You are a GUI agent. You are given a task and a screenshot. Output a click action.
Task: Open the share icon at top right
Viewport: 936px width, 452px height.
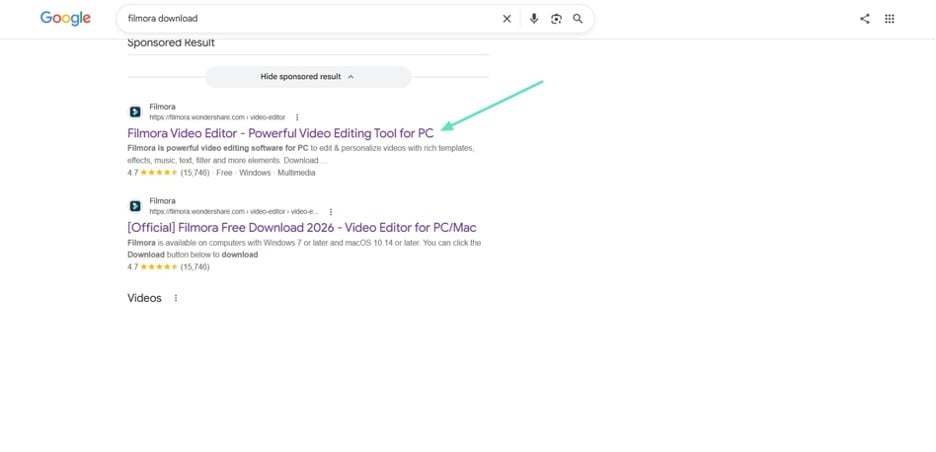click(x=864, y=19)
